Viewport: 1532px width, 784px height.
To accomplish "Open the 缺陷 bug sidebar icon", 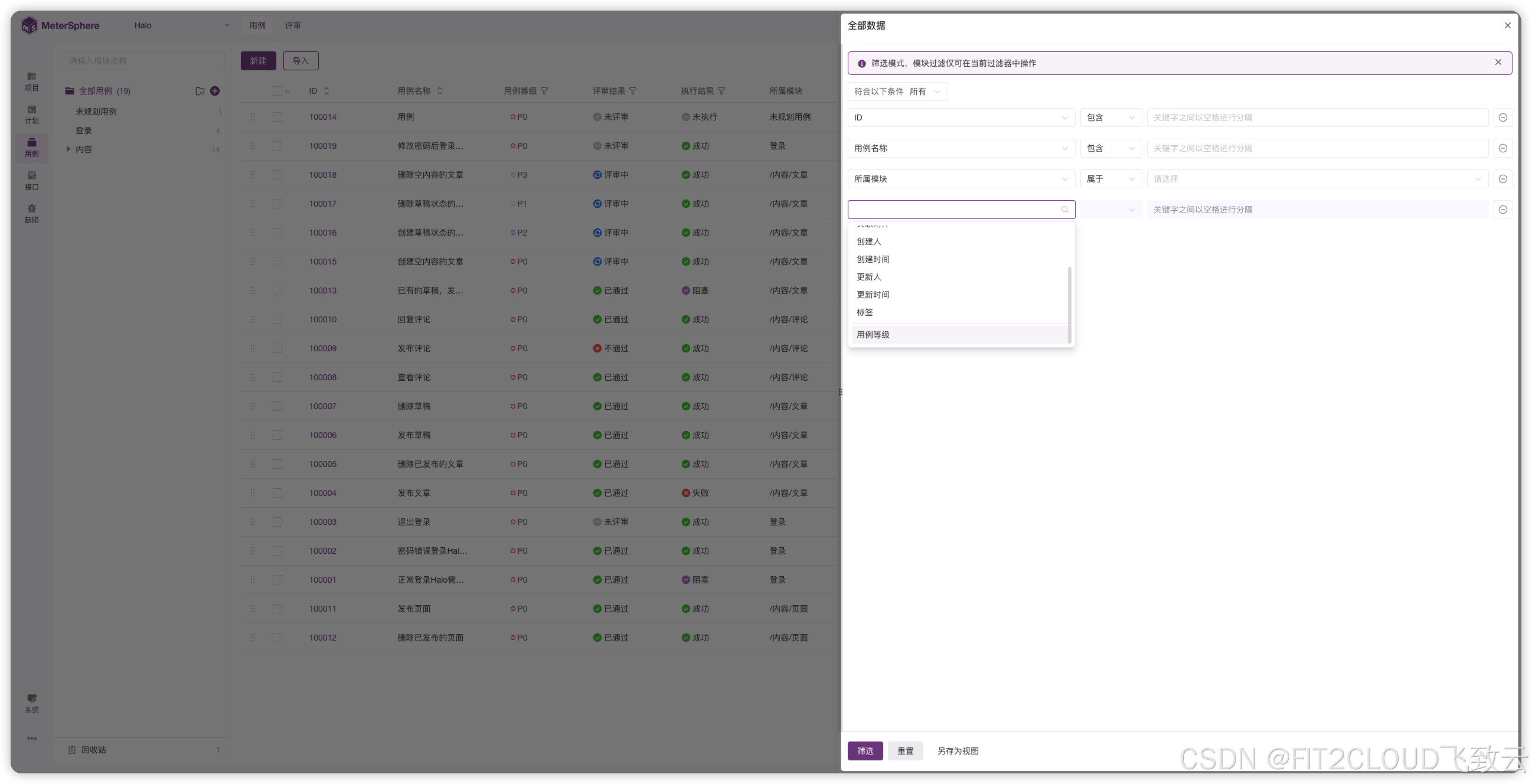I will pos(31,214).
